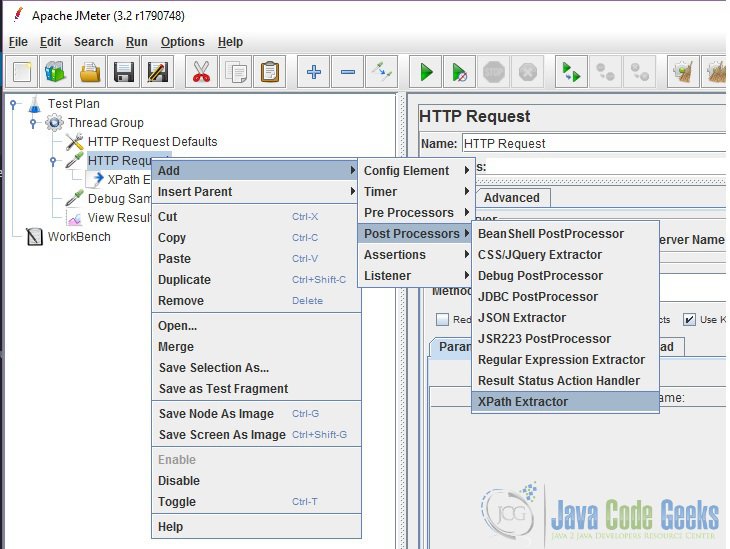Select Toggle in context menu
The image size is (730, 549).
point(257,502)
